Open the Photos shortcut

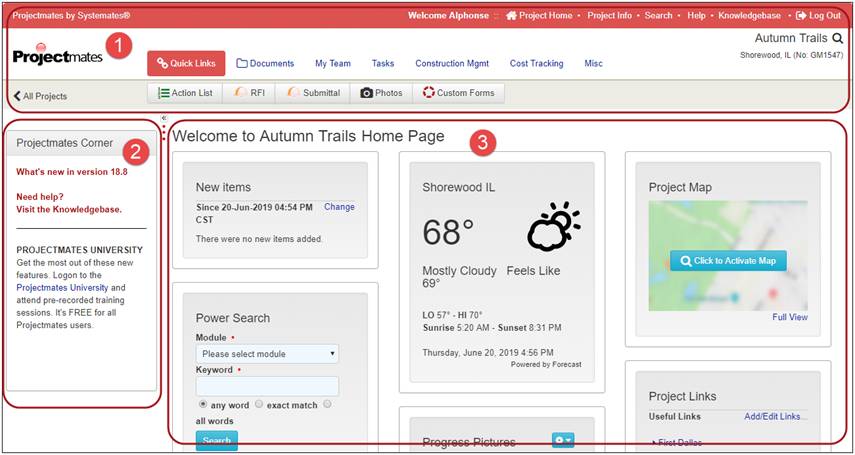pyautogui.click(x=381, y=93)
